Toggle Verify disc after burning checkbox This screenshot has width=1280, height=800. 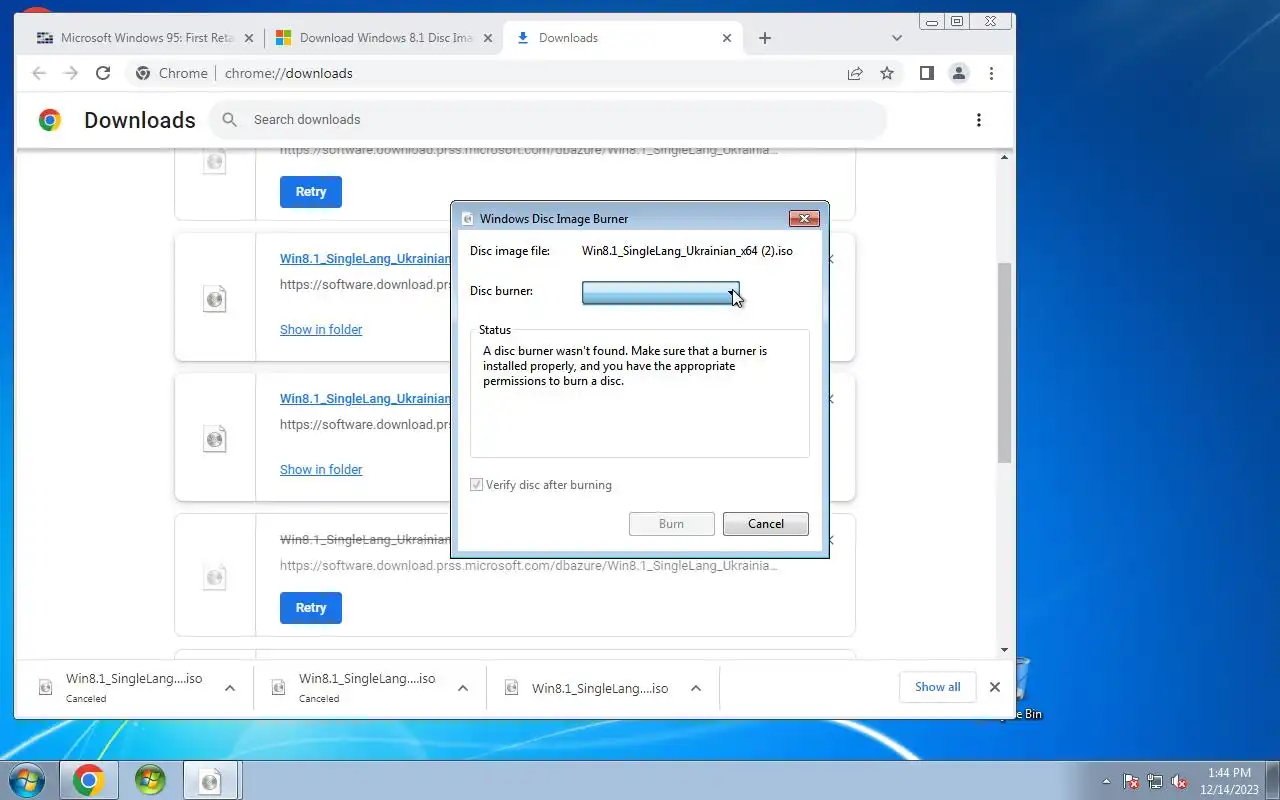point(477,485)
